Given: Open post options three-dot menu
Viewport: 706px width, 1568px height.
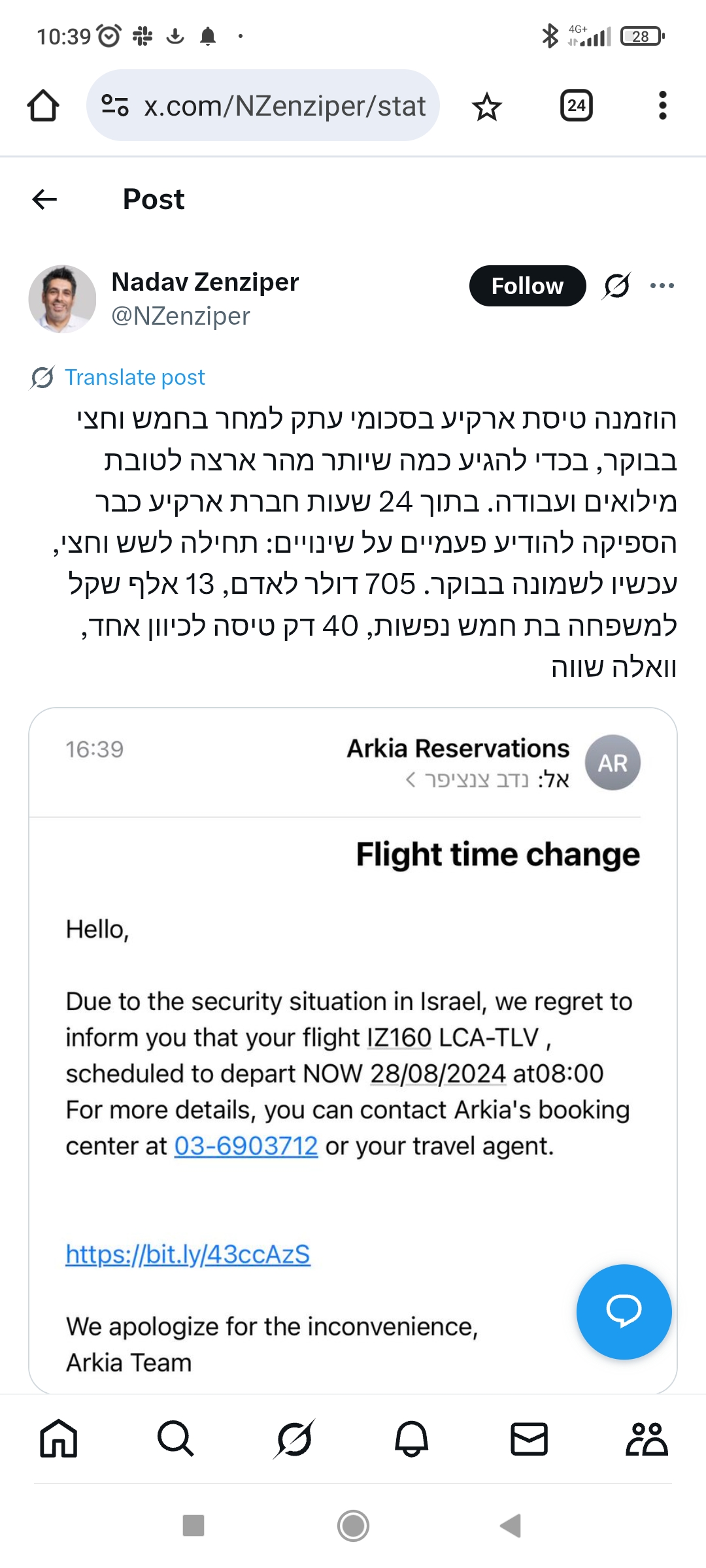Looking at the screenshot, I should pyautogui.click(x=662, y=286).
